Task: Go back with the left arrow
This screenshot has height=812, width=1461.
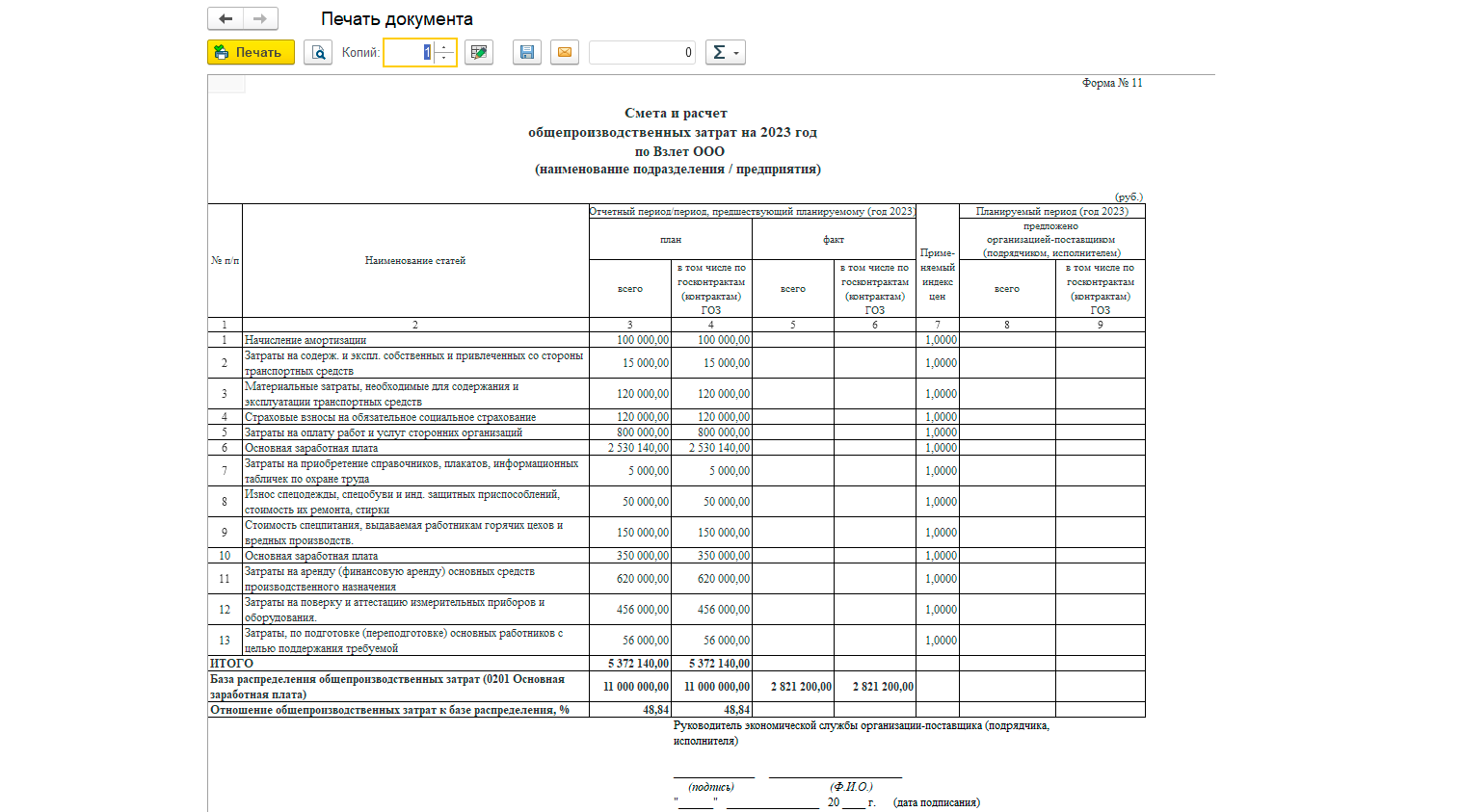Action: 226,18
